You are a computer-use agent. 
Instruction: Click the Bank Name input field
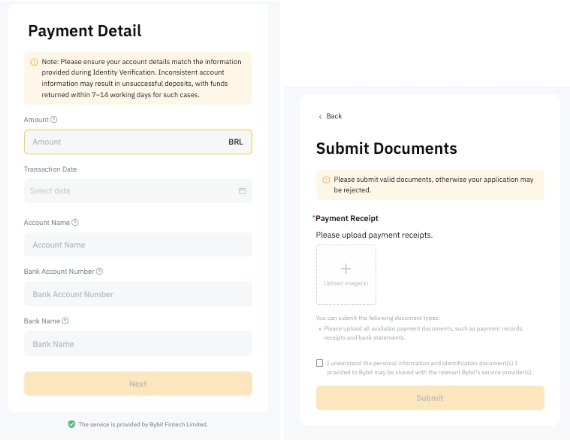(138, 344)
